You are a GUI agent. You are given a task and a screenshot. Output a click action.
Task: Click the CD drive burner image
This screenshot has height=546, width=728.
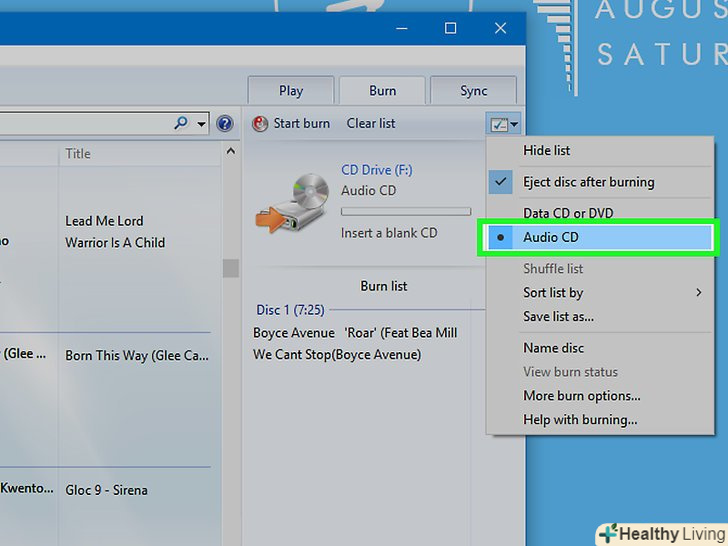click(x=292, y=202)
